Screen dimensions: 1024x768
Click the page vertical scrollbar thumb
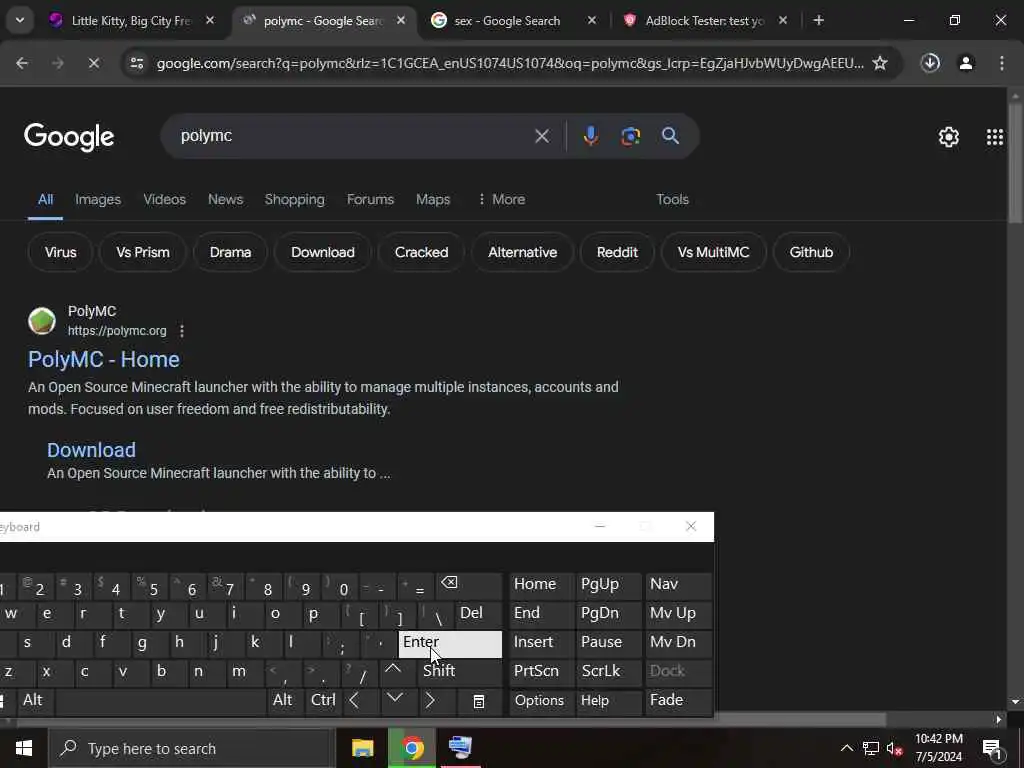1016,161
